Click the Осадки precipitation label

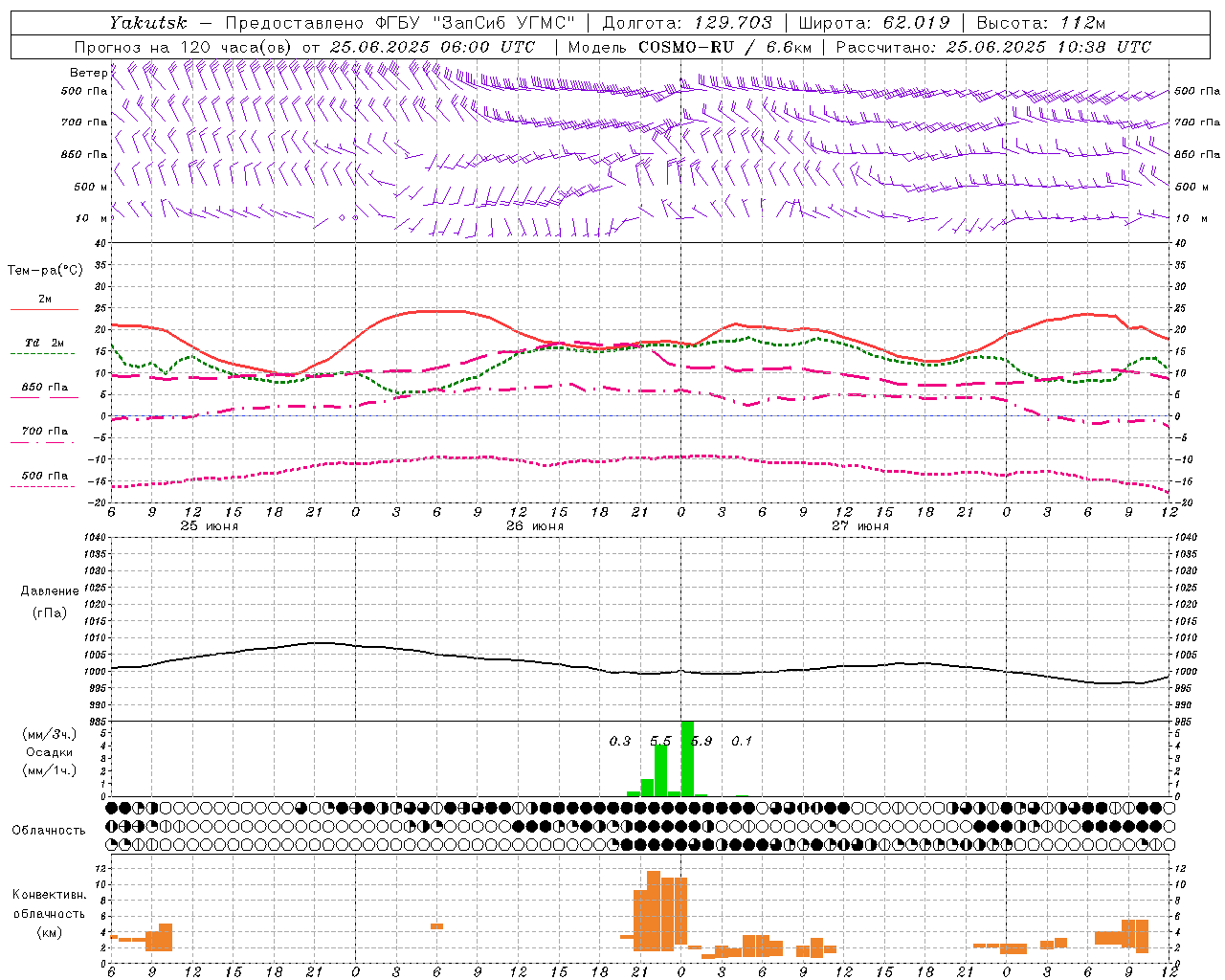point(50,752)
